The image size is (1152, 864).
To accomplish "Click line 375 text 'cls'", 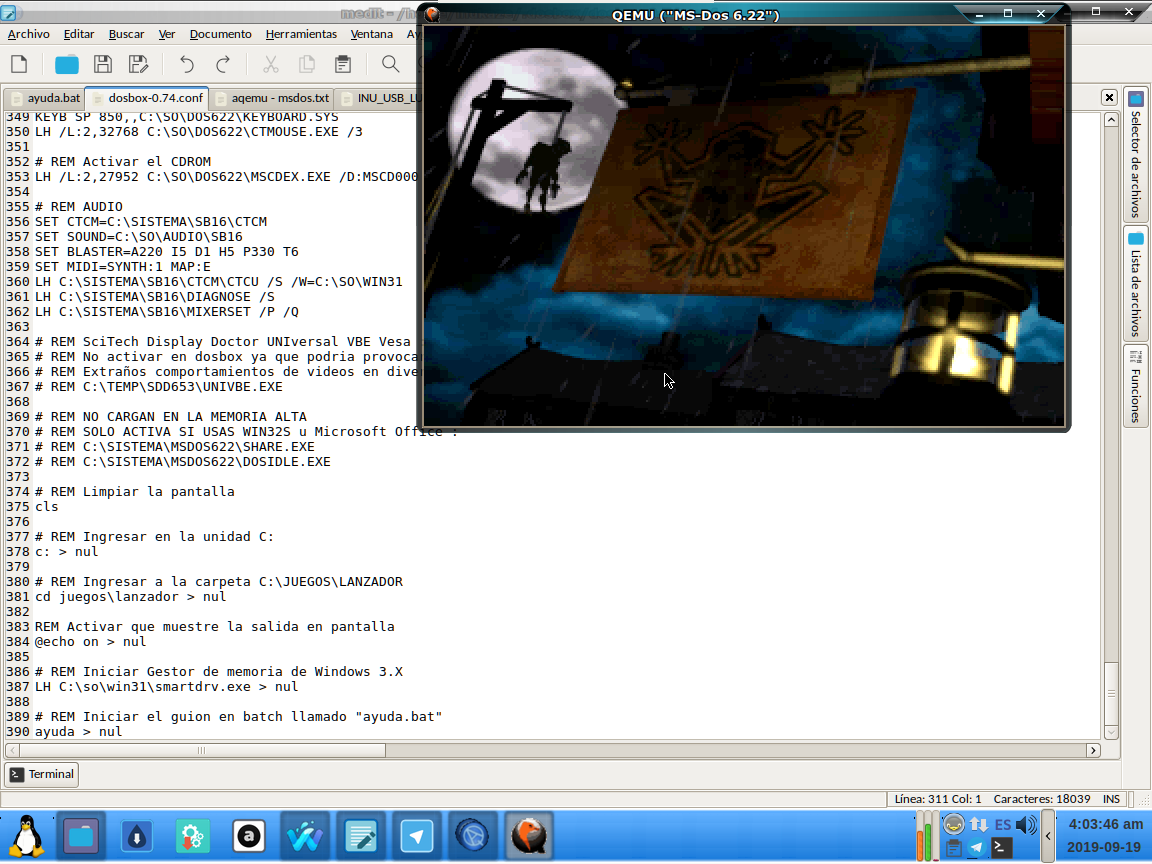I will 46,507.
